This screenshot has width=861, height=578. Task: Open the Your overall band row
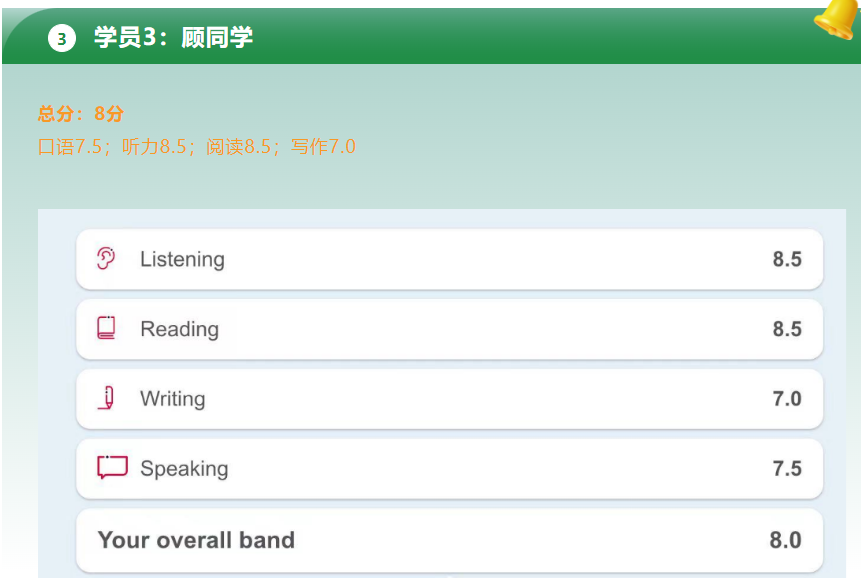pos(449,541)
